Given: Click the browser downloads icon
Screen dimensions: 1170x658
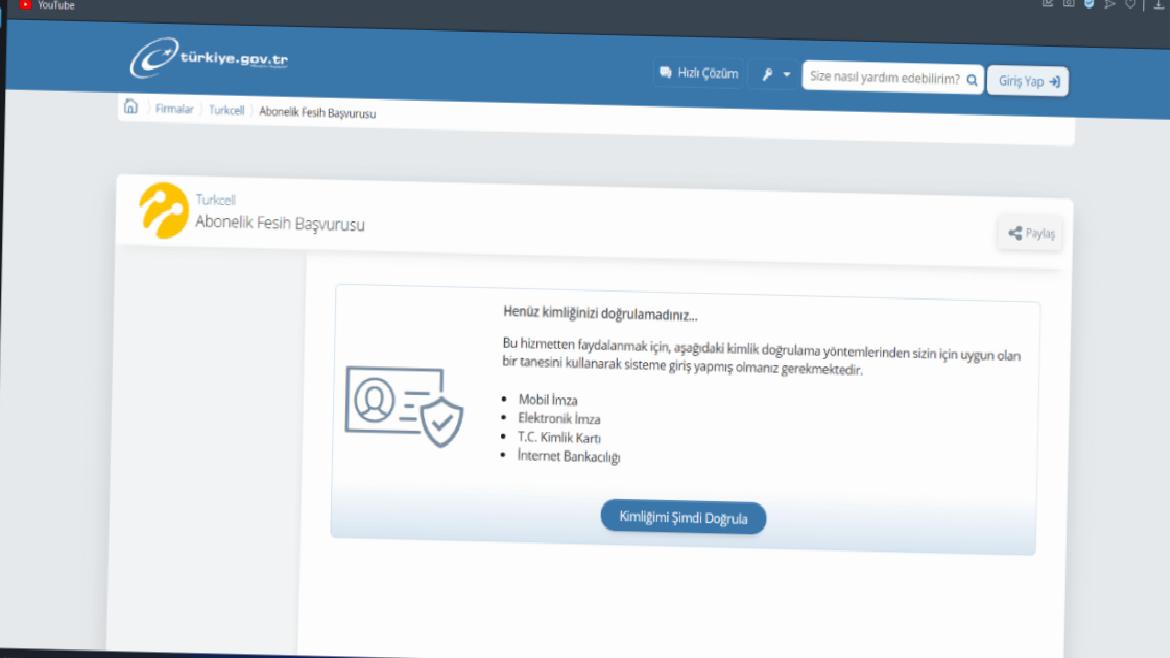Looking at the screenshot, I should (x=1160, y=4).
